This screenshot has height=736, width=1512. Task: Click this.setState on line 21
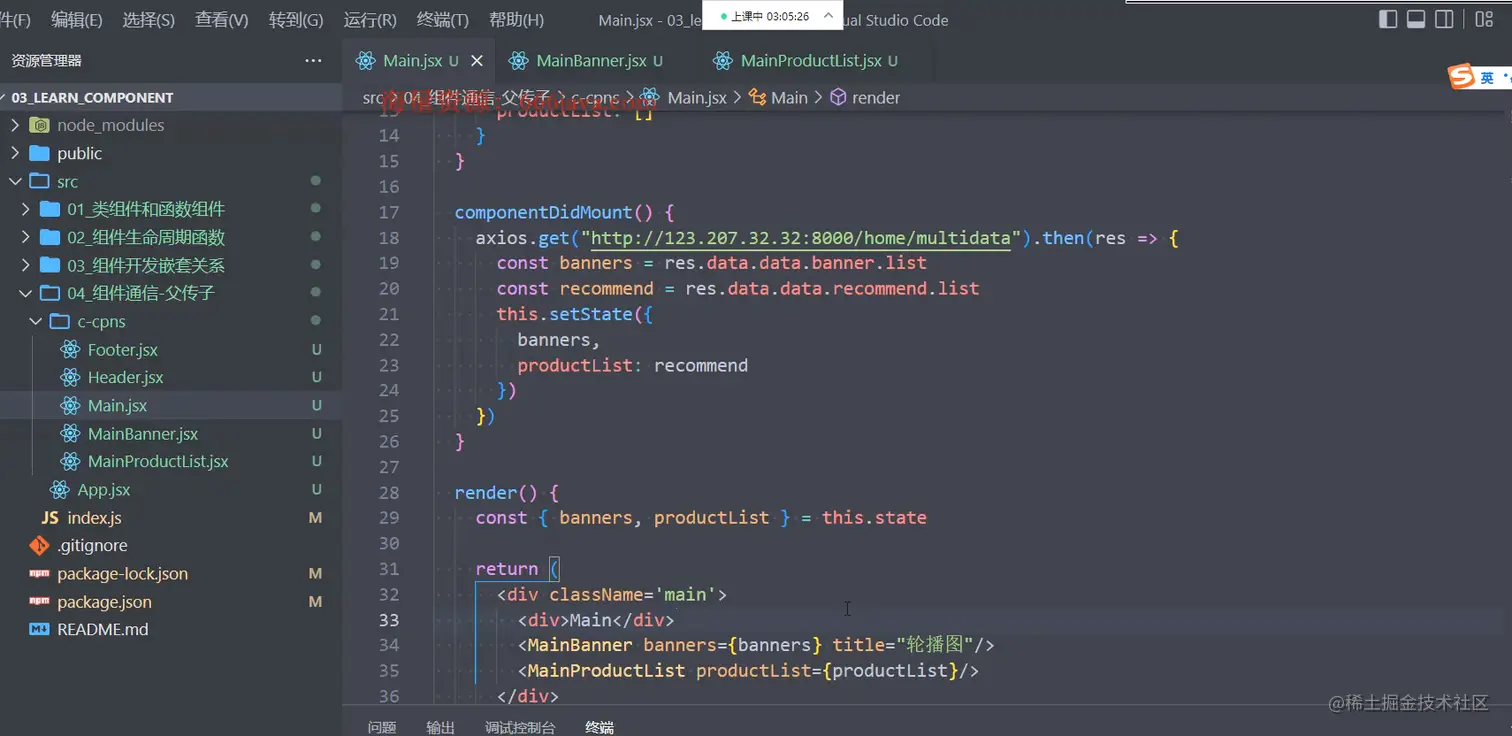click(565, 314)
